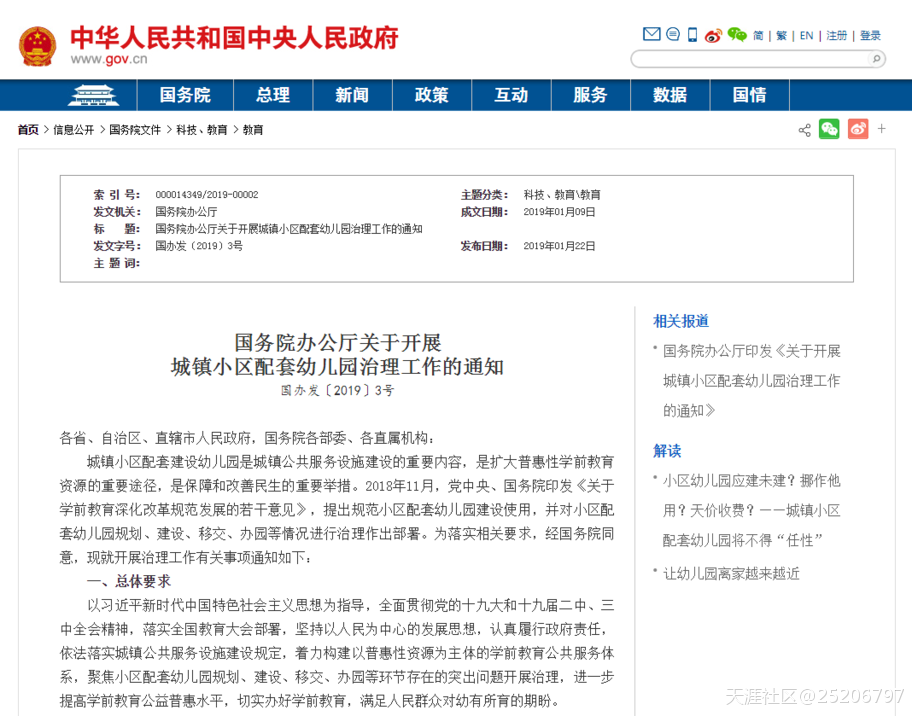Open breadcrumb link 国务院文件
The width and height of the screenshot is (912, 716).
(135, 130)
